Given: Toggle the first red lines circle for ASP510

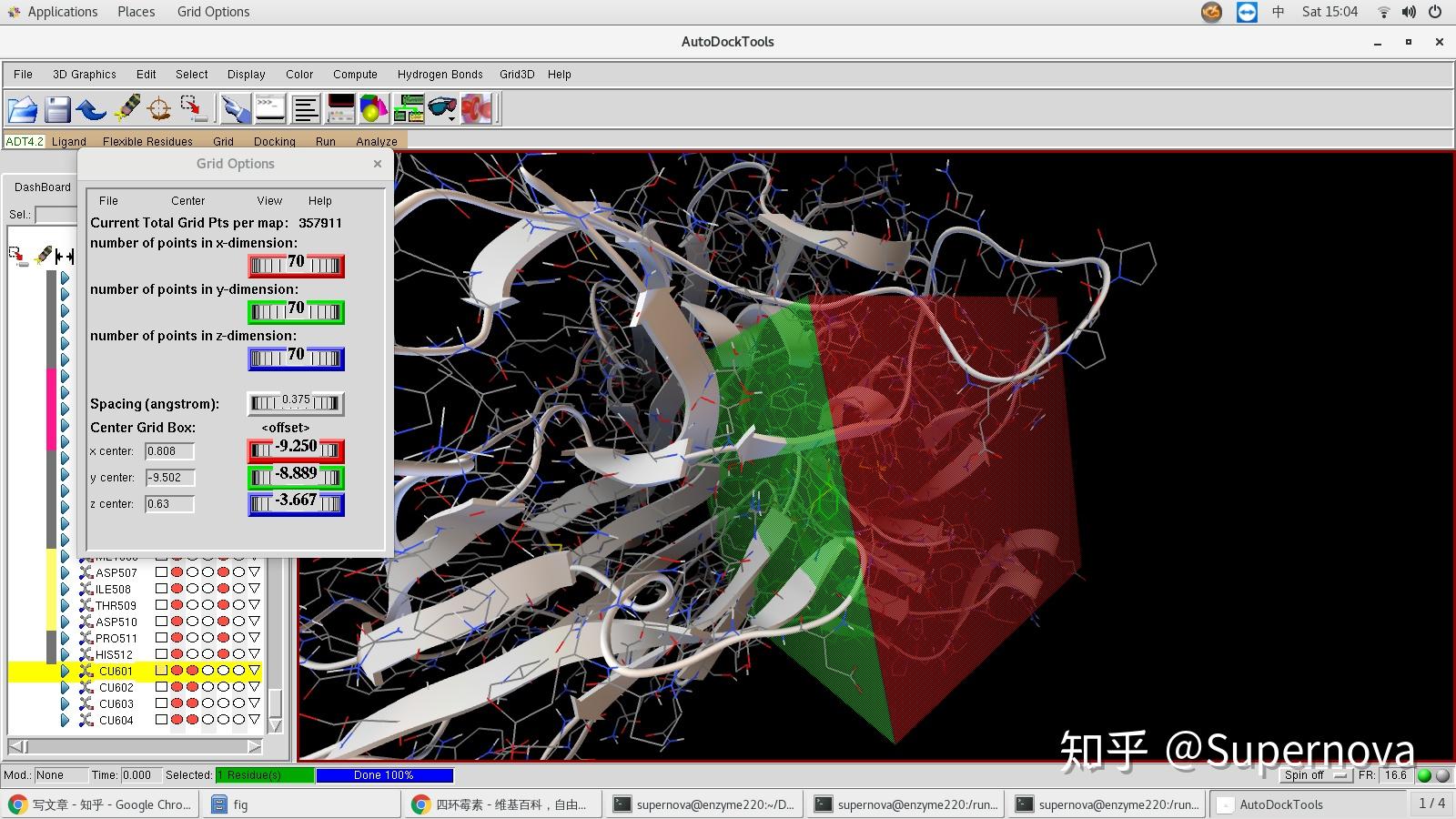Looking at the screenshot, I should click(177, 622).
